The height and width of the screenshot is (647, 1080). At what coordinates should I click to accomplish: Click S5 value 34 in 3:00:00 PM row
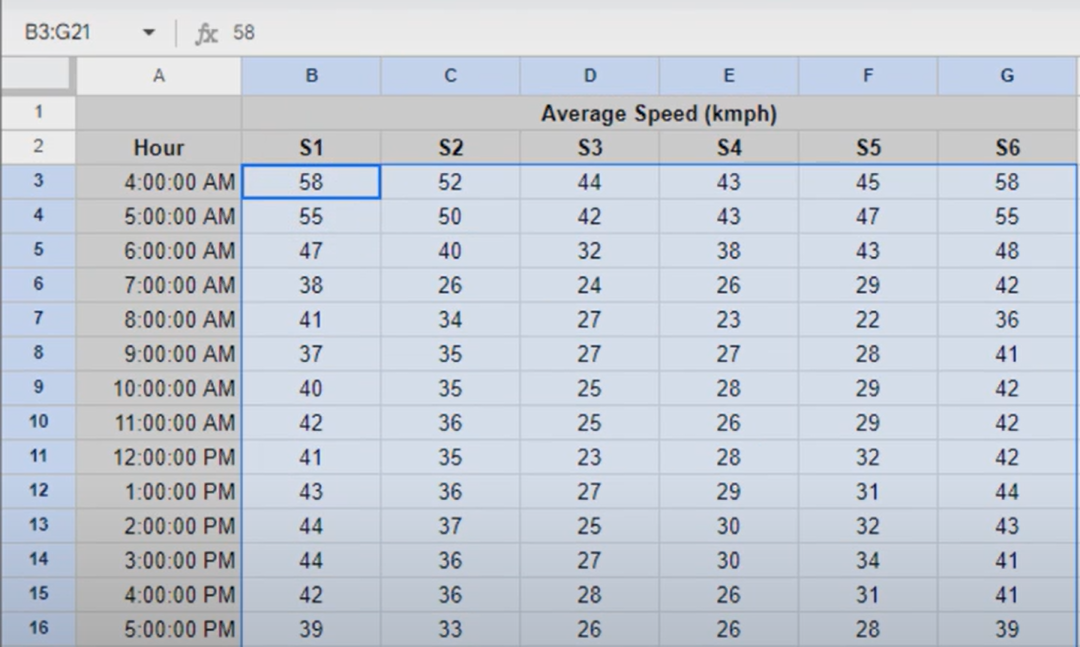(868, 561)
